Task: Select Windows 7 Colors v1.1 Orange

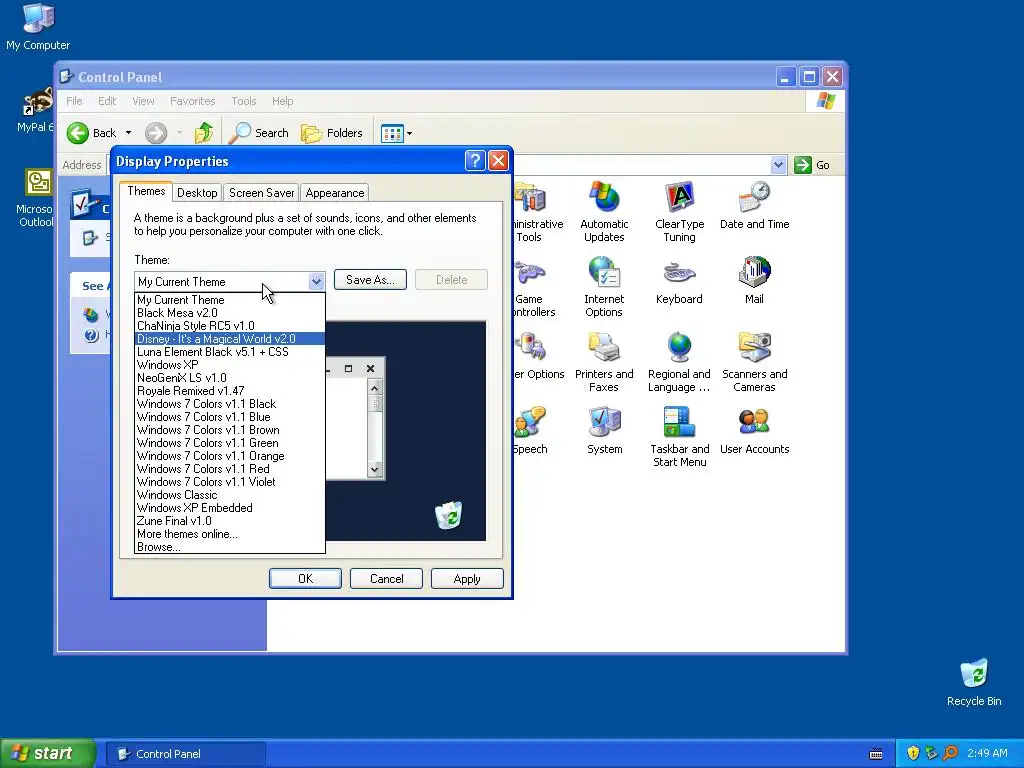Action: tap(229, 456)
